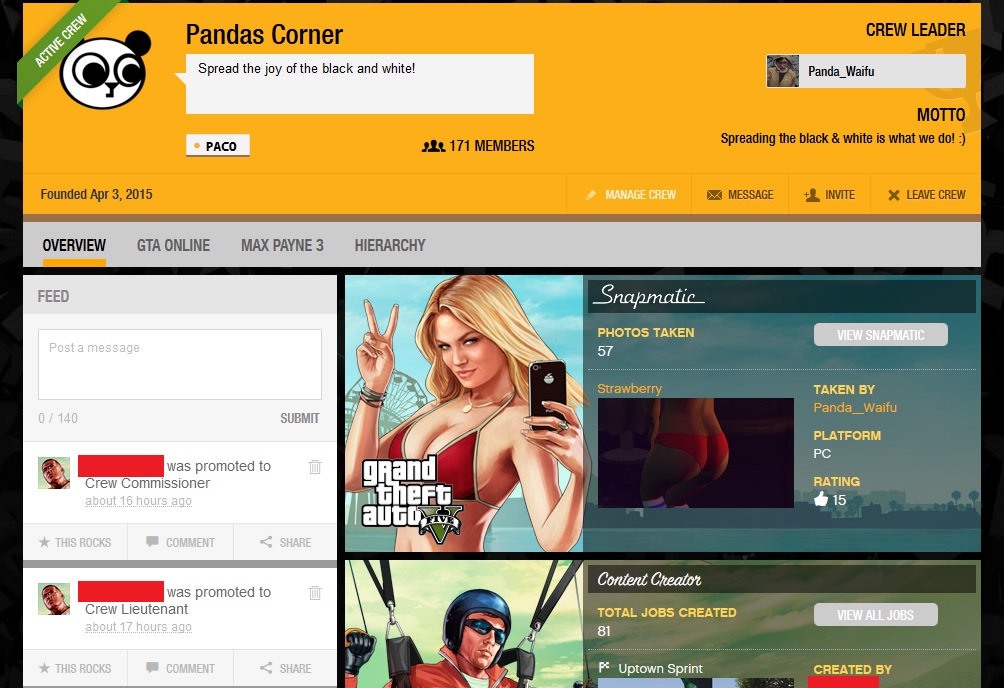Click Panda_Waifu crew leader avatar
The height and width of the screenshot is (688, 1004).
782,71
